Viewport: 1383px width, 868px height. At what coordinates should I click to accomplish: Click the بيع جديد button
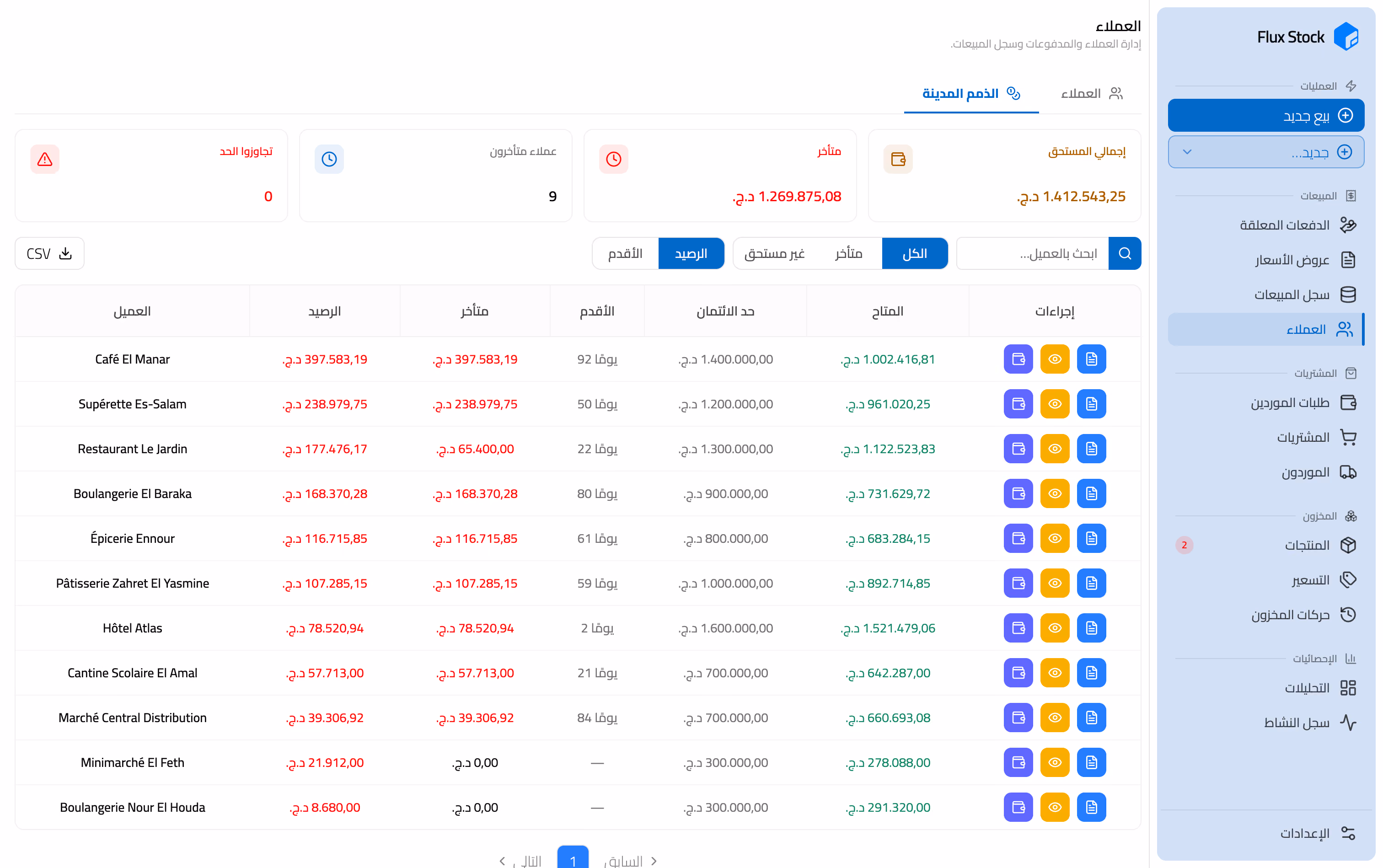pyautogui.click(x=1265, y=115)
